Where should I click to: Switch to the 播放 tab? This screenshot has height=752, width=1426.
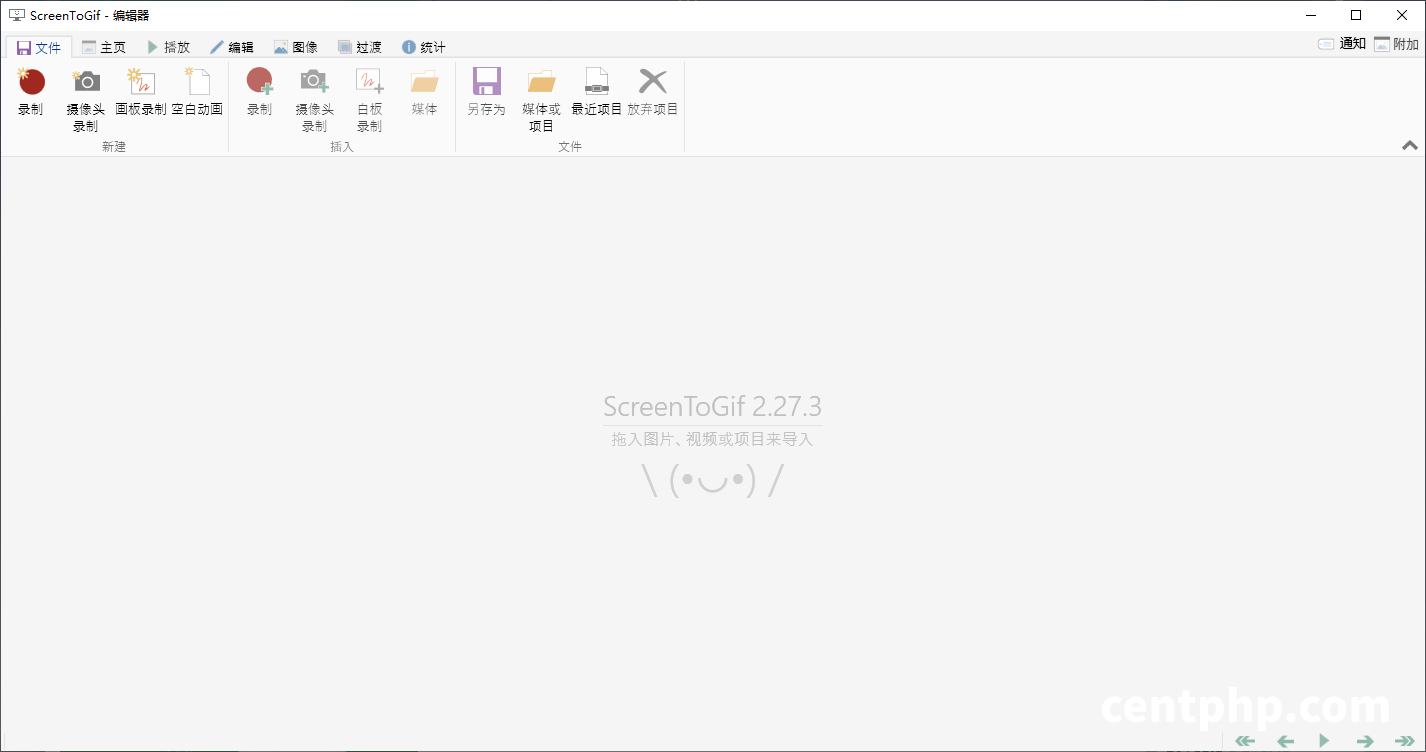tap(168, 47)
